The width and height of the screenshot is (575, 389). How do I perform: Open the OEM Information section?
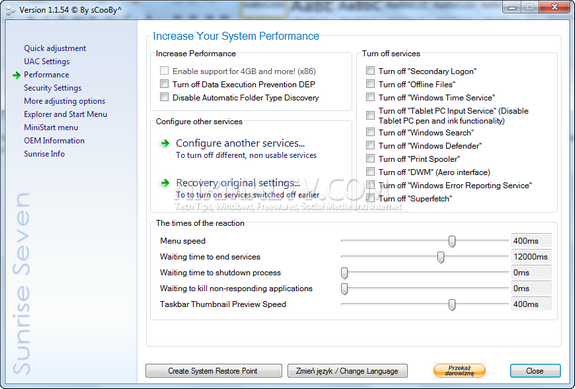(x=54, y=141)
